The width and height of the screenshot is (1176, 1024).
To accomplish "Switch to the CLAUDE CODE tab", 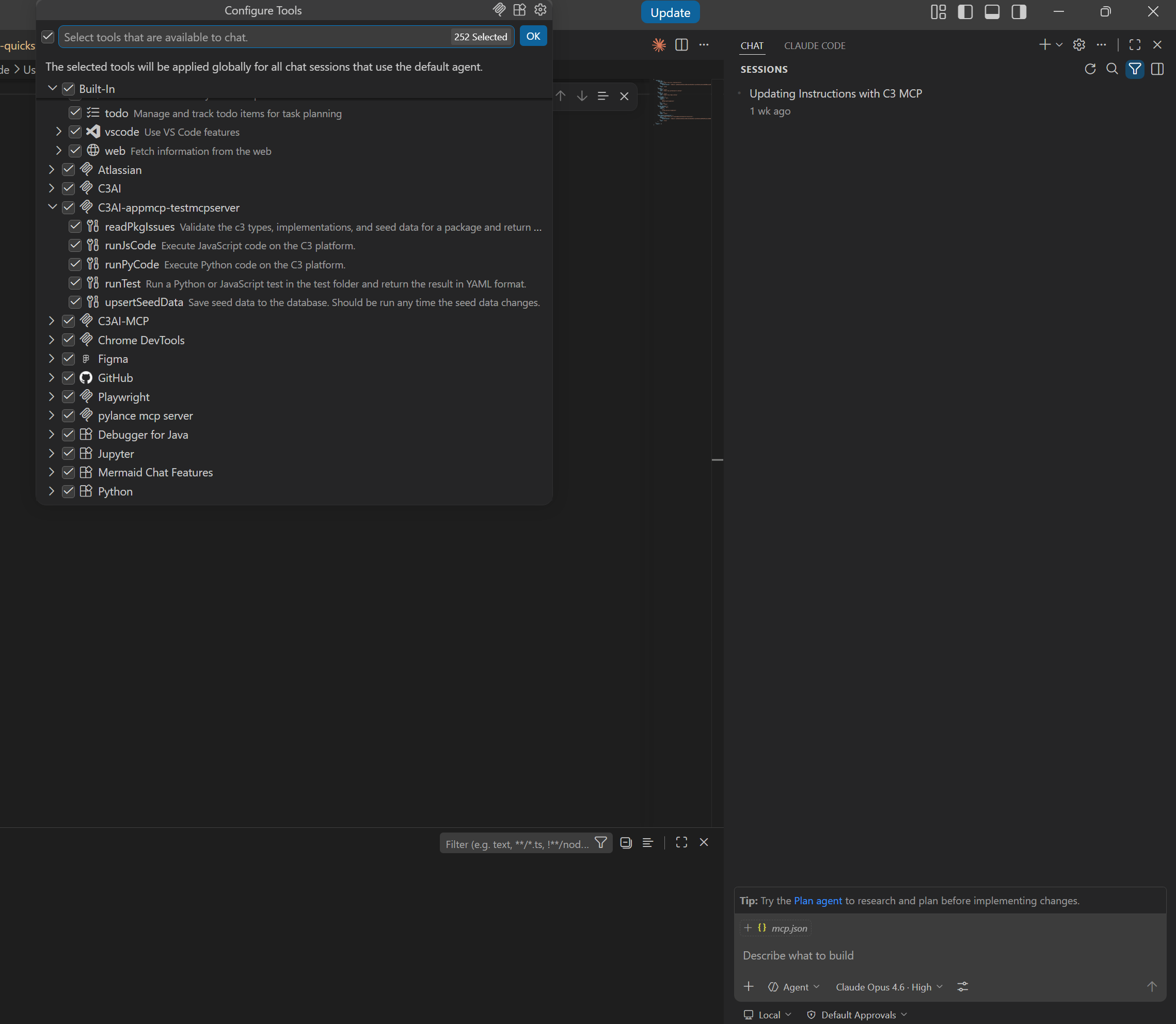I will pos(814,46).
